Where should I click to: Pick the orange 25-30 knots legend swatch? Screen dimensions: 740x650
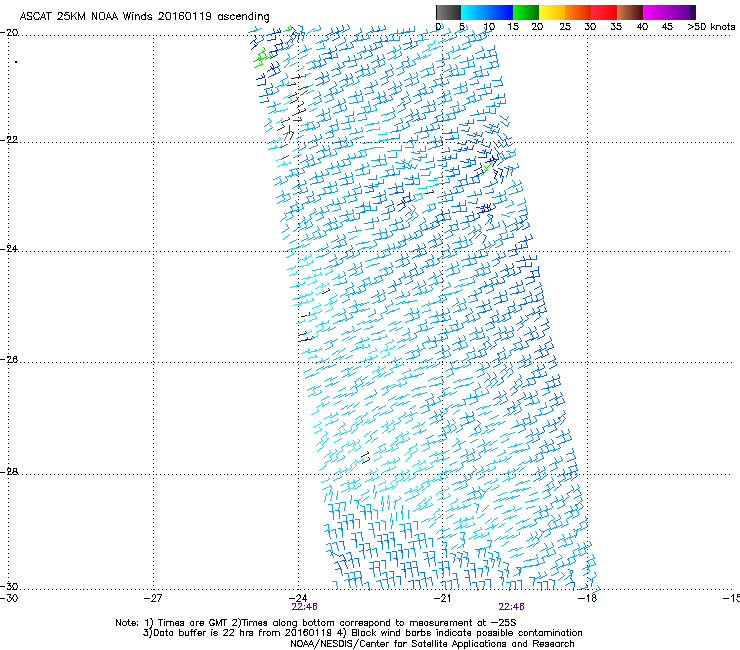click(x=577, y=12)
